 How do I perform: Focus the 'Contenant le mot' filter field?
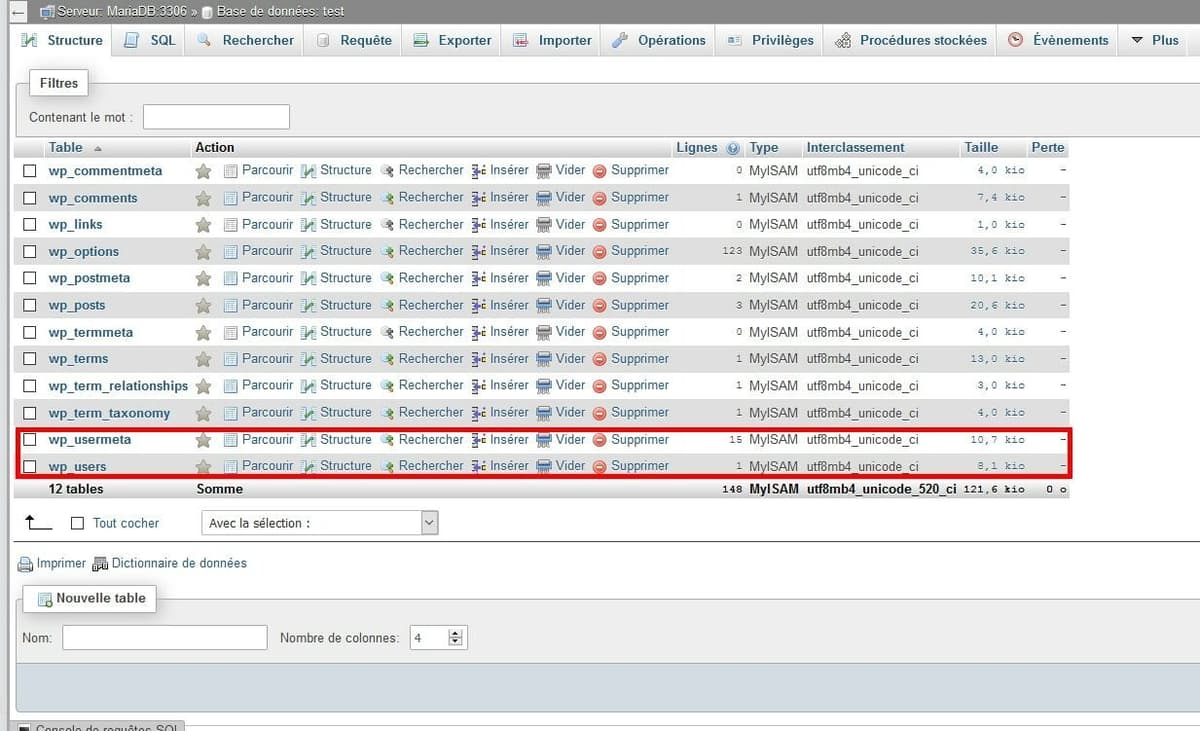(x=216, y=117)
